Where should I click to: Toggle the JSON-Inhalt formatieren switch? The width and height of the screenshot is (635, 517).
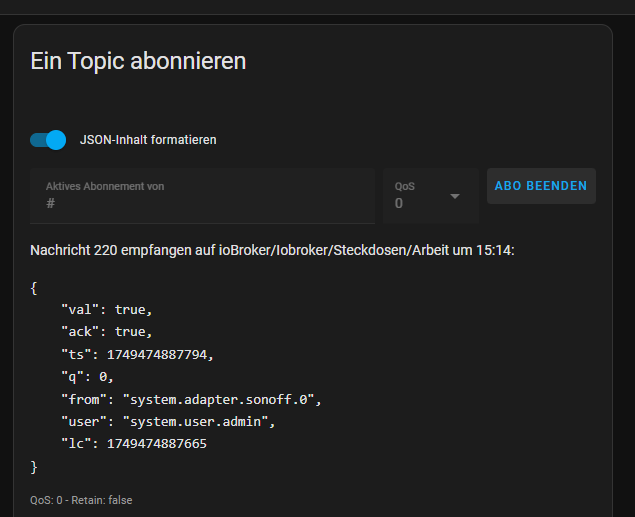(48, 140)
